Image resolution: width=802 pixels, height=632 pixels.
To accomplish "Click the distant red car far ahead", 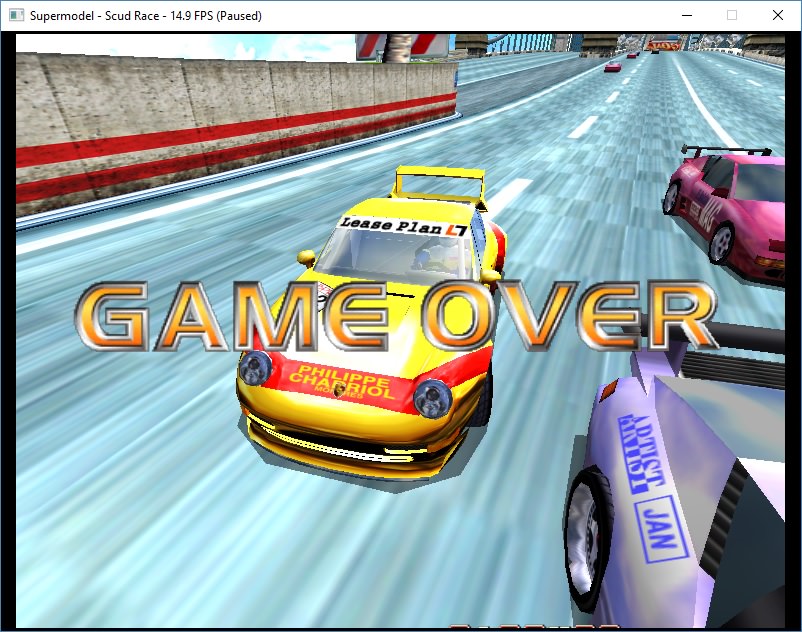I will [612, 67].
